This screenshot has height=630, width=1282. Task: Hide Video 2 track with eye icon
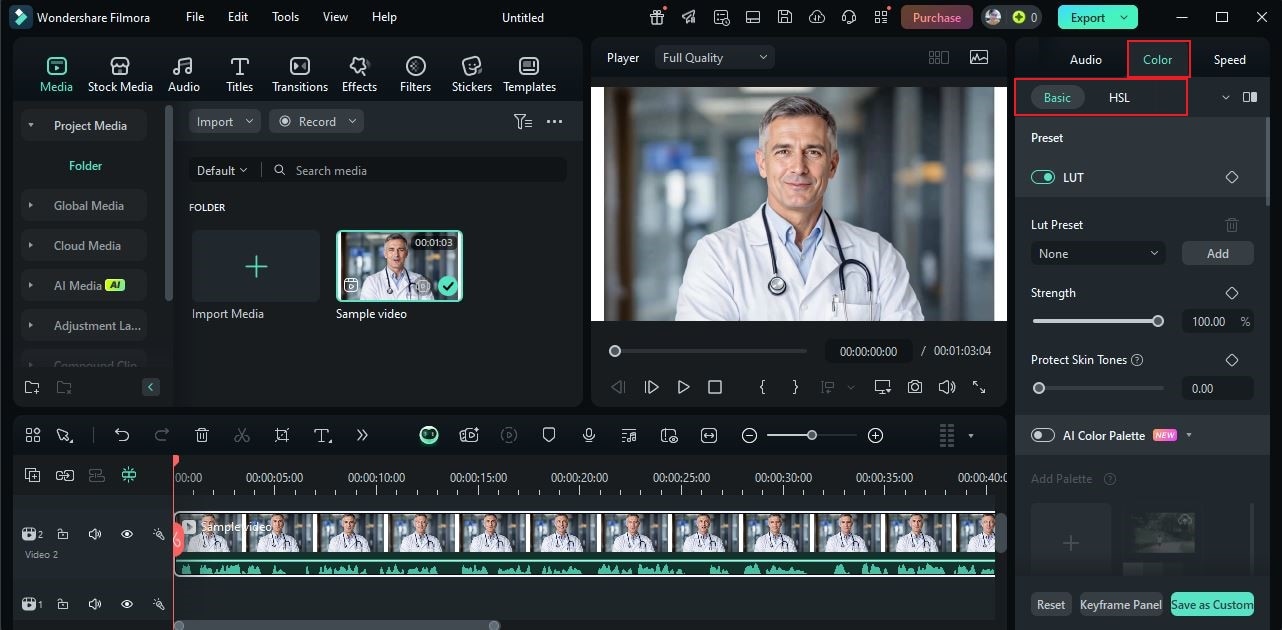pyautogui.click(x=127, y=534)
